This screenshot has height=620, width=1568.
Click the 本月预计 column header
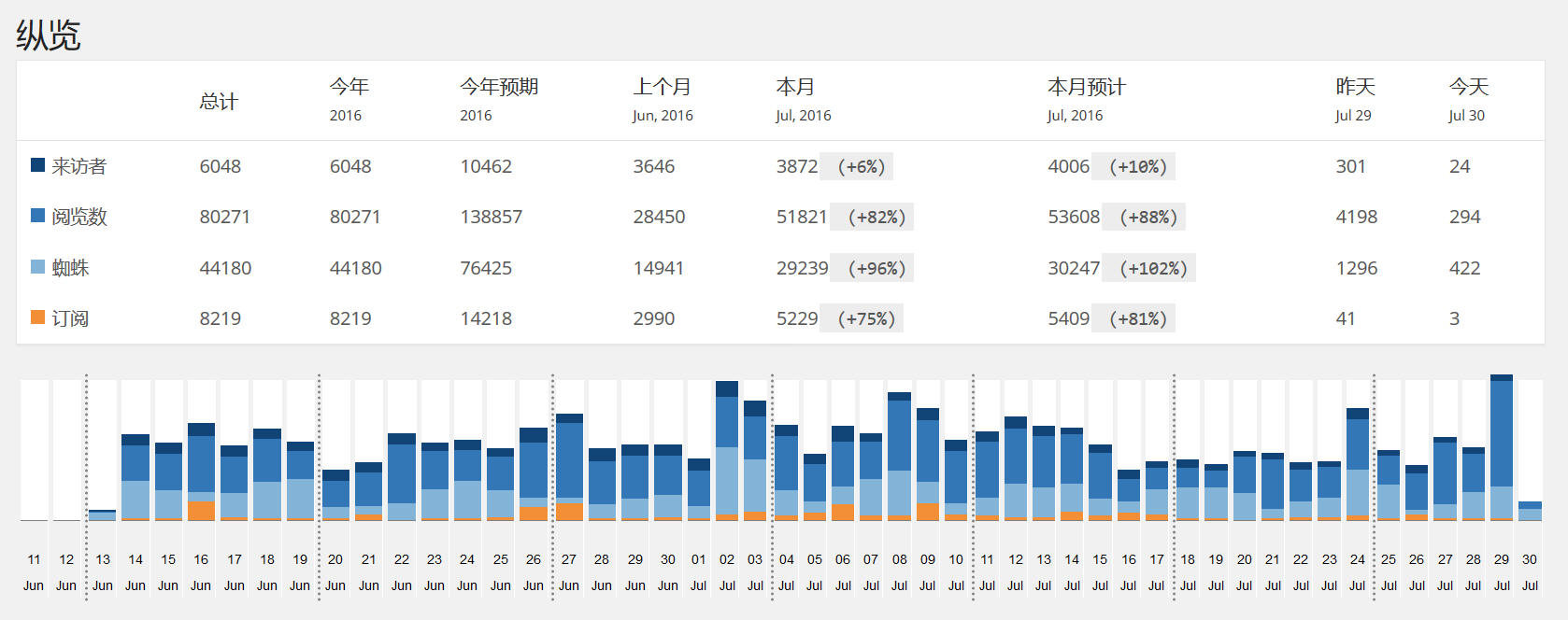[x=1086, y=87]
